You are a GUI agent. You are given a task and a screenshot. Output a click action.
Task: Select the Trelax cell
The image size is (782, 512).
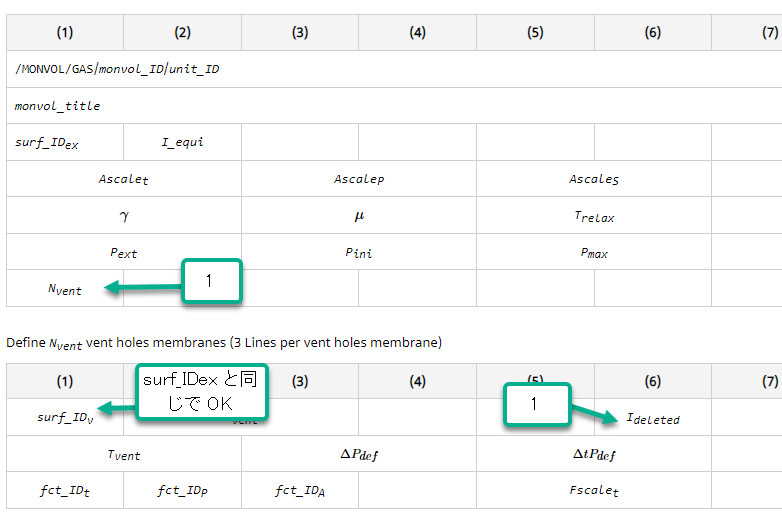coord(594,215)
